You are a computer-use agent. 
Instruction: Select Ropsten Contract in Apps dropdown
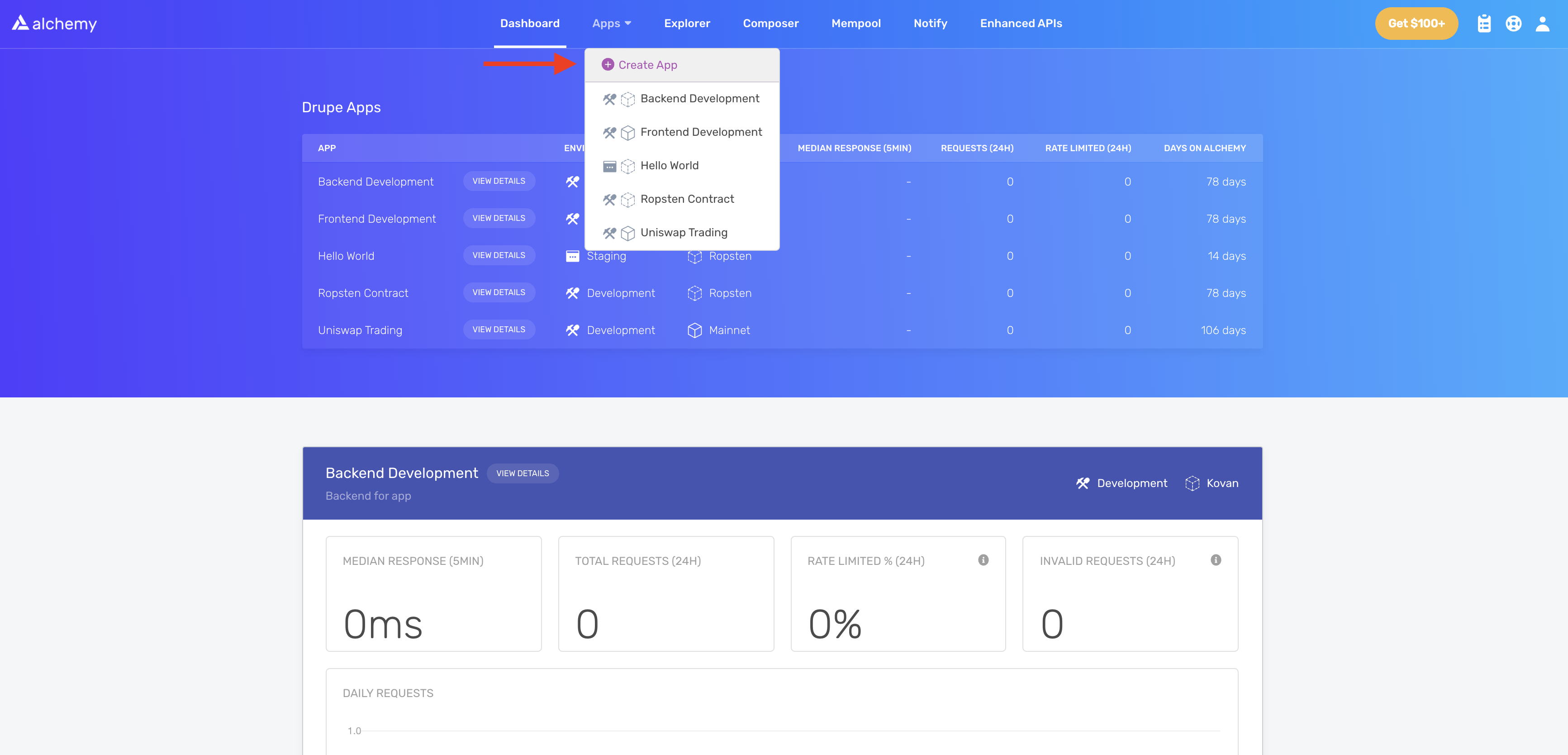pyautogui.click(x=682, y=199)
